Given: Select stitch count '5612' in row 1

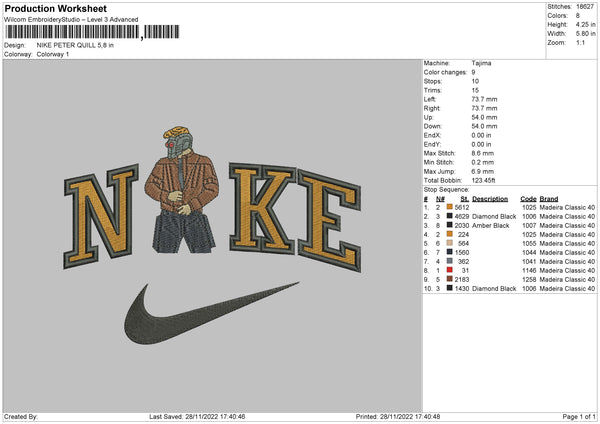Looking at the screenshot, I should click(461, 207).
